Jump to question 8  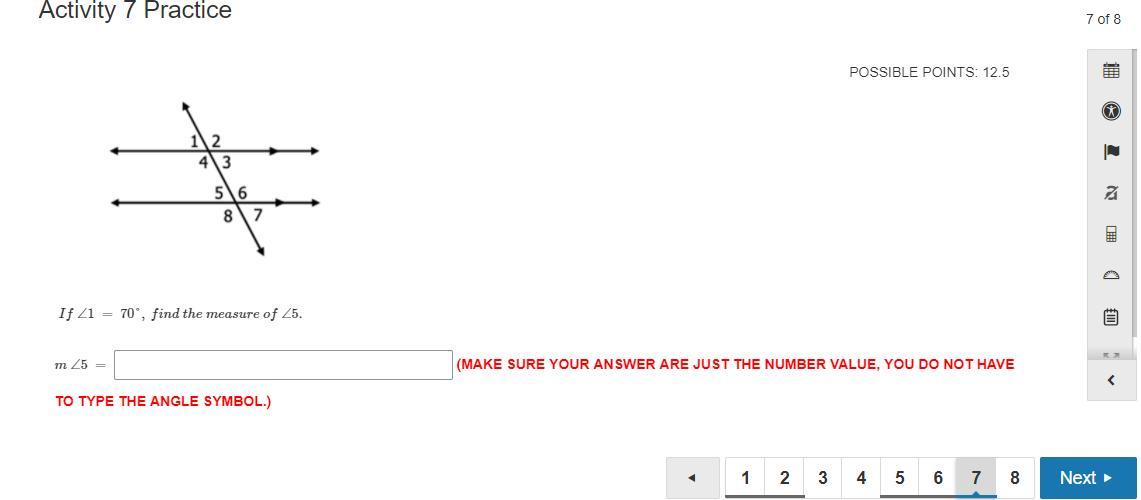(1014, 478)
